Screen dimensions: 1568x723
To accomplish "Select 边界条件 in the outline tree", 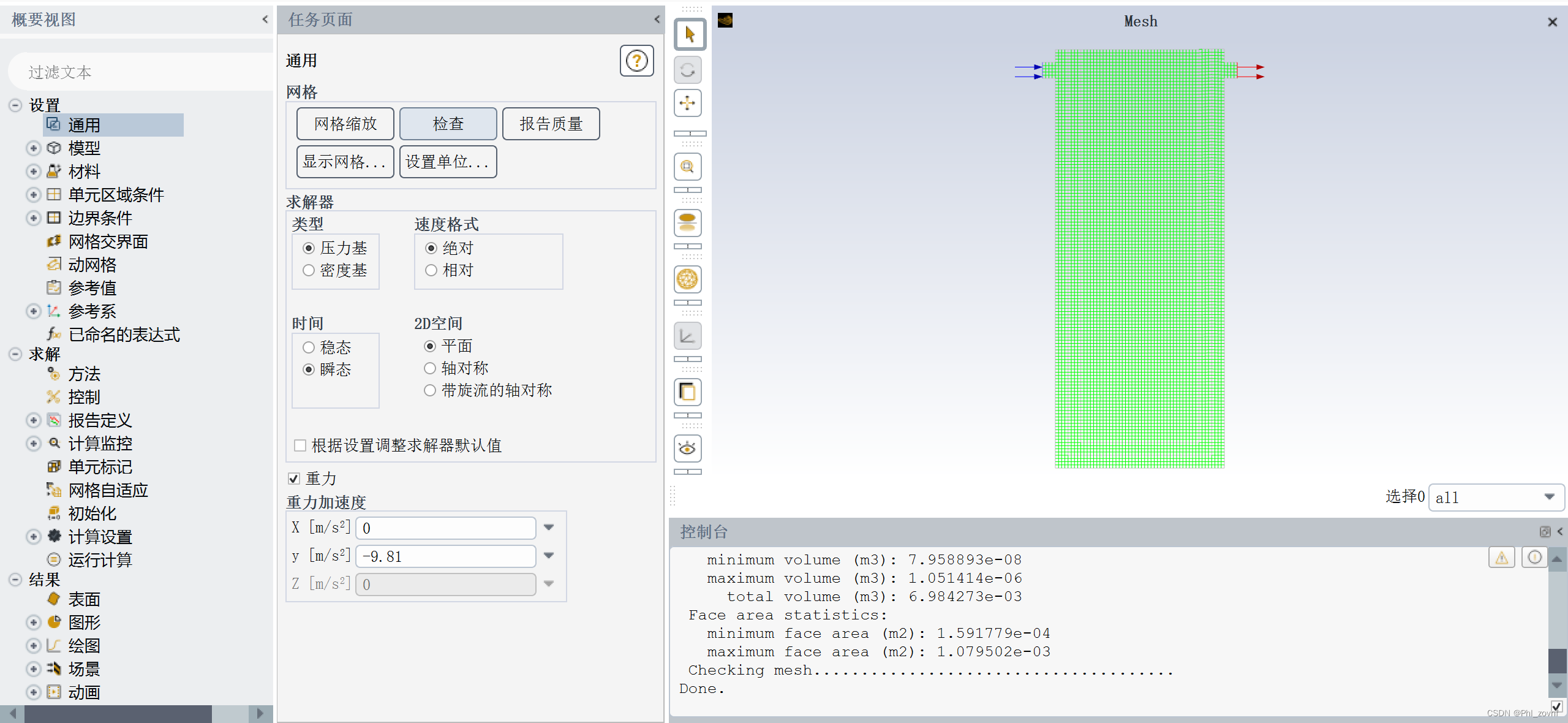I will click(x=100, y=218).
